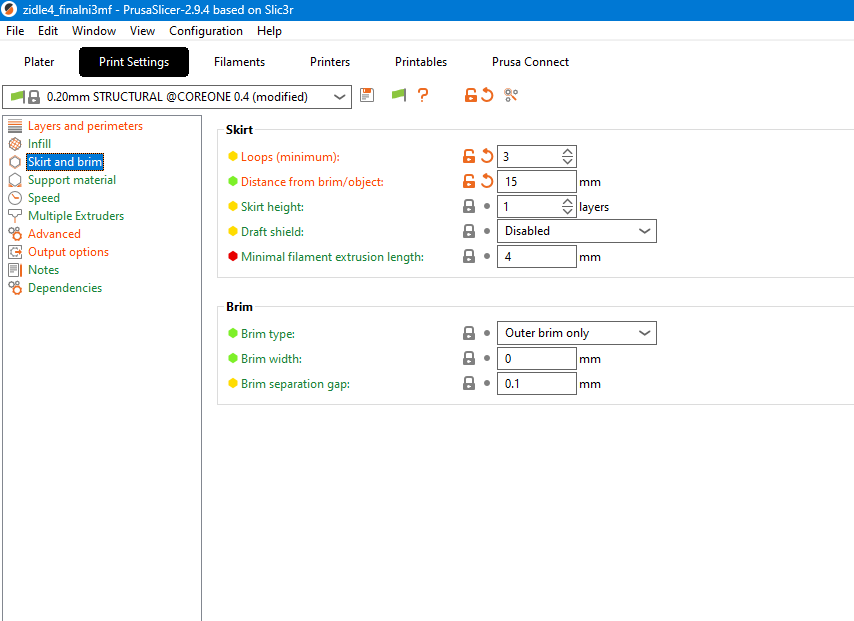Click the Brim separation gap input field
Screen dimensions: 854x621
[x=536, y=384]
